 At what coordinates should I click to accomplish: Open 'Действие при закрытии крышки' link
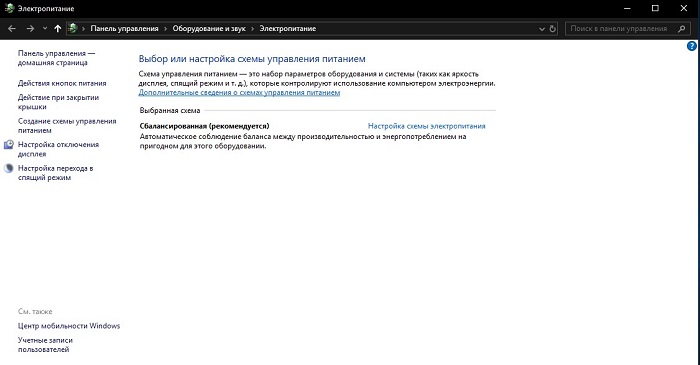point(58,102)
